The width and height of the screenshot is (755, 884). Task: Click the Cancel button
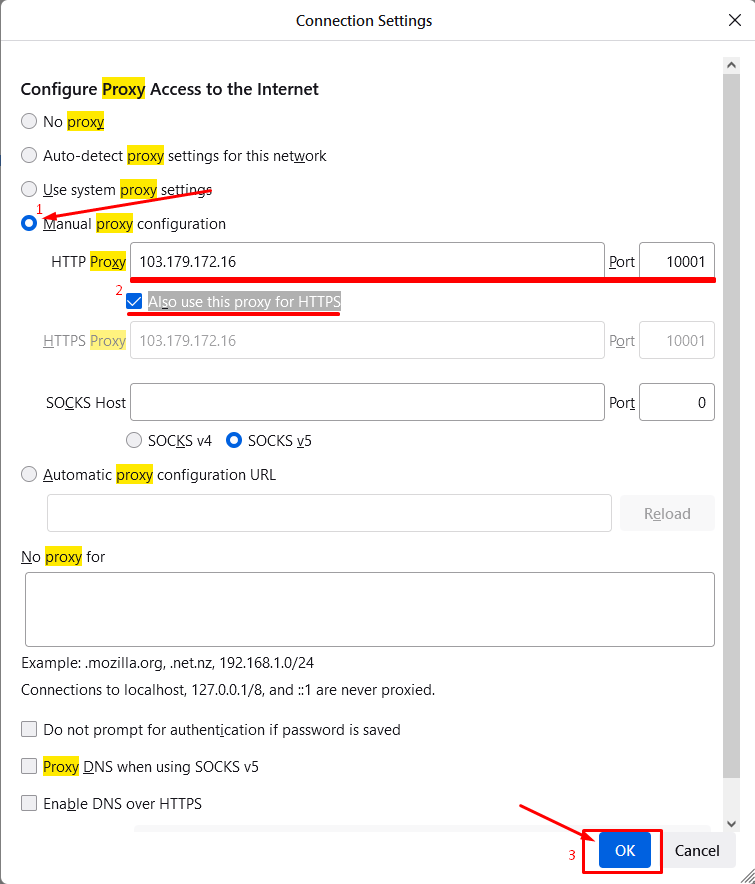coord(697,851)
